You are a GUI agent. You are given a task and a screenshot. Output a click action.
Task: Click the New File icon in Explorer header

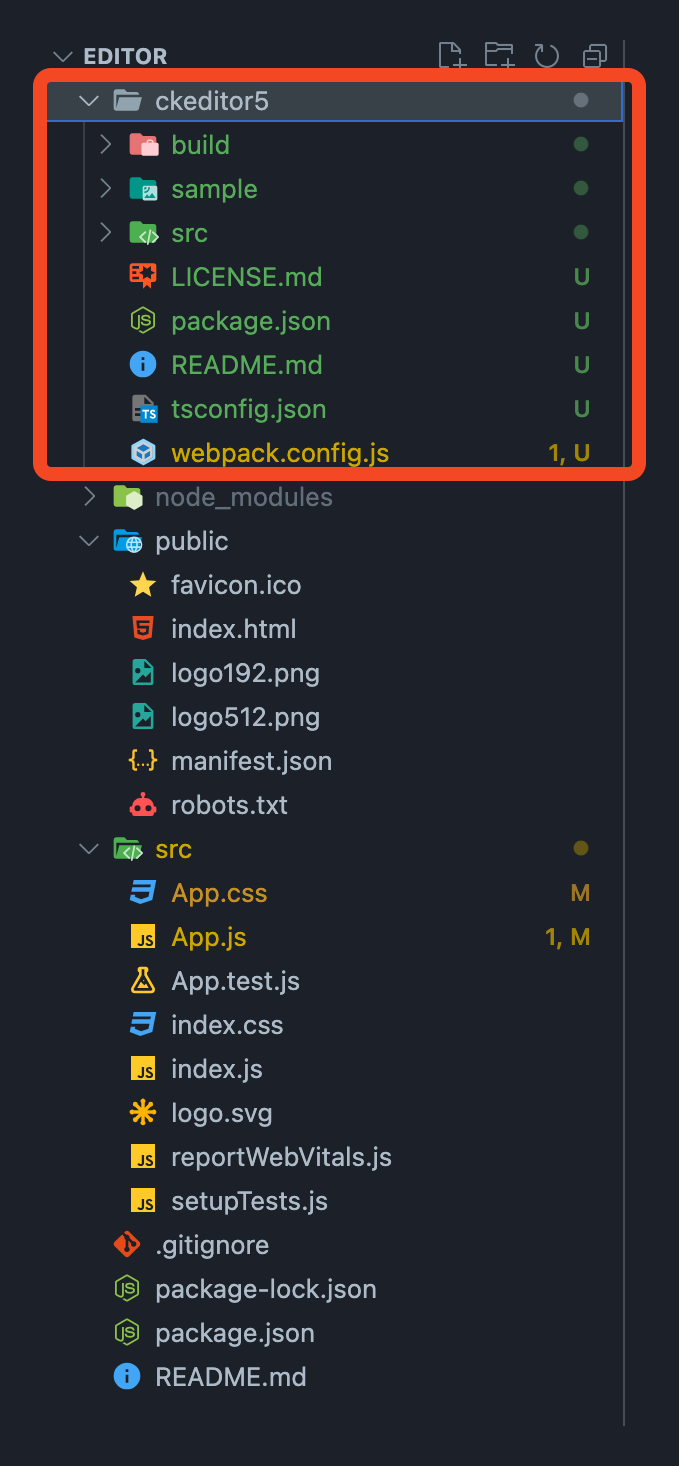point(452,55)
